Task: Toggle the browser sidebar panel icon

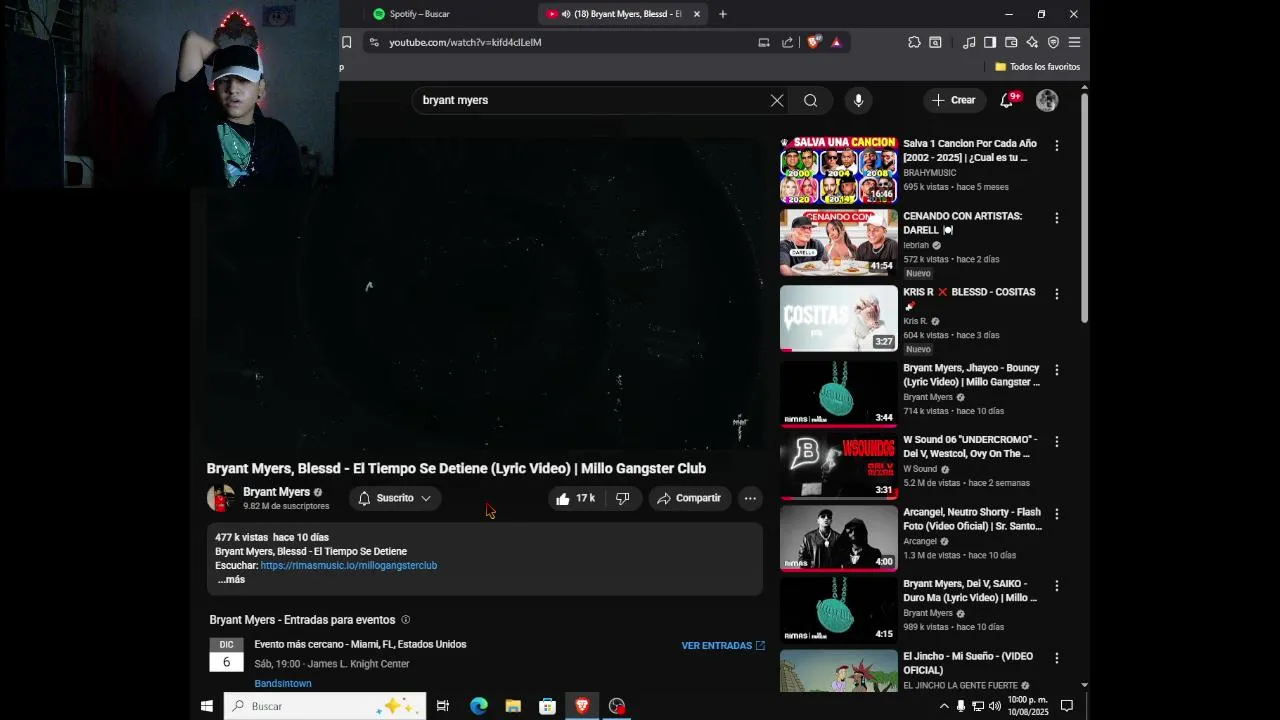Action: click(990, 42)
